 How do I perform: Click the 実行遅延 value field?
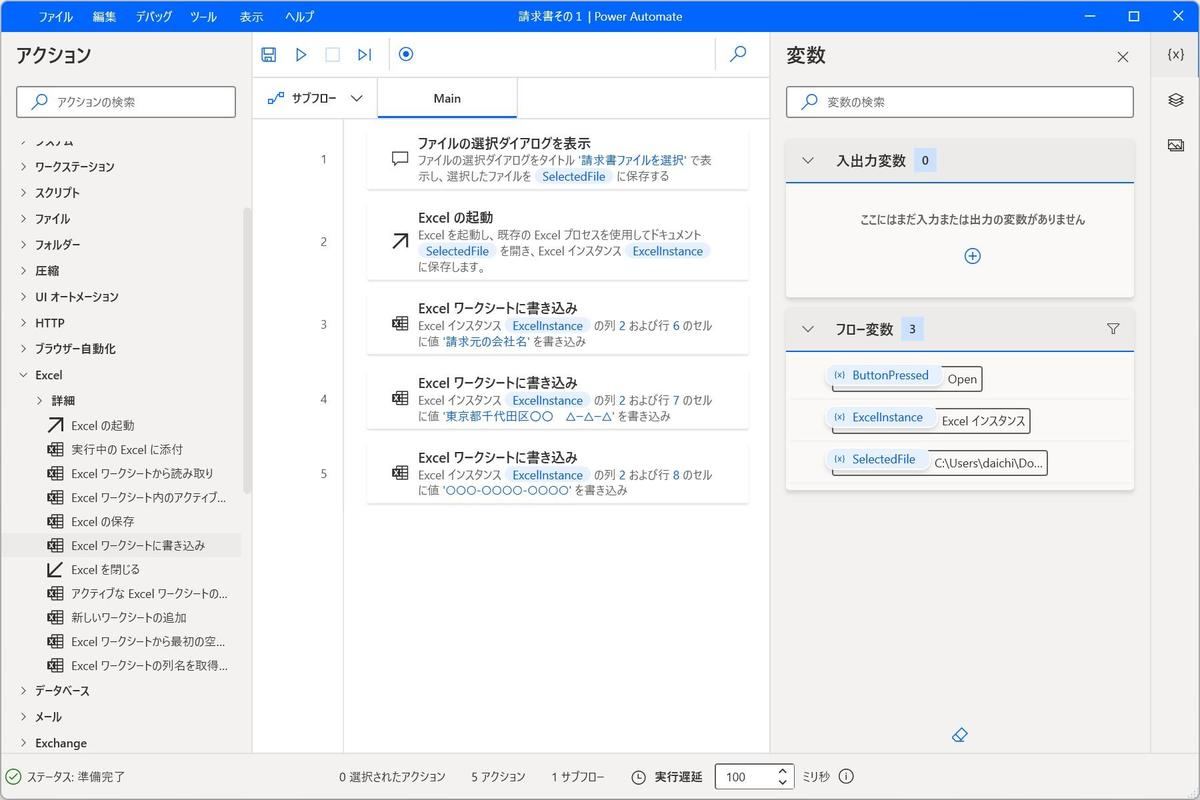click(746, 777)
